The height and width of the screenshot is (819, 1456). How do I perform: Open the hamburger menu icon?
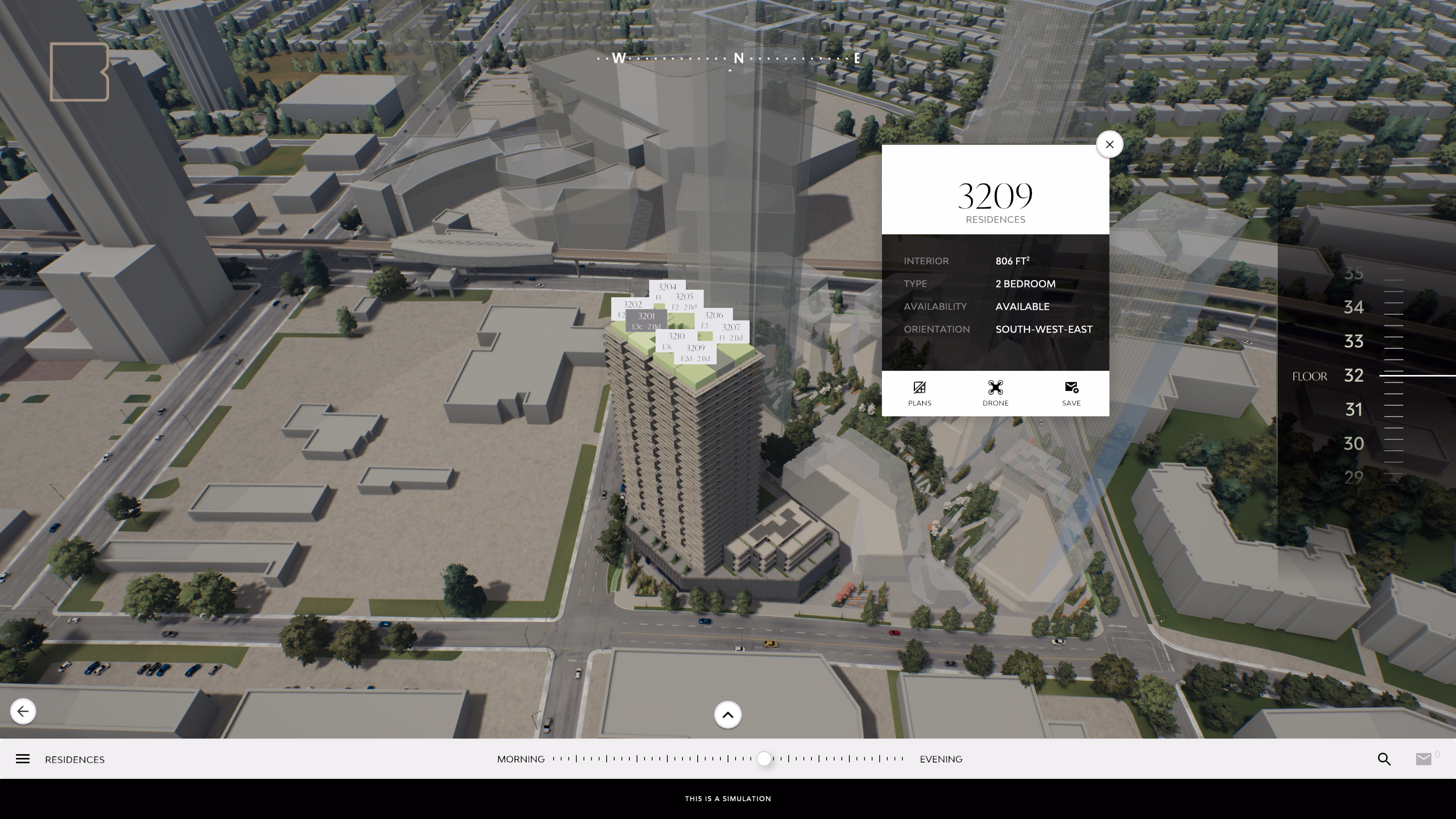(23, 758)
